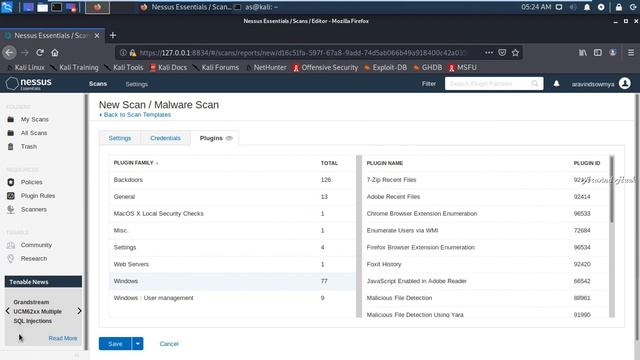This screenshot has width=640, height=360.
Task: Click the Firefox URL address bar
Action: (x=302, y=52)
